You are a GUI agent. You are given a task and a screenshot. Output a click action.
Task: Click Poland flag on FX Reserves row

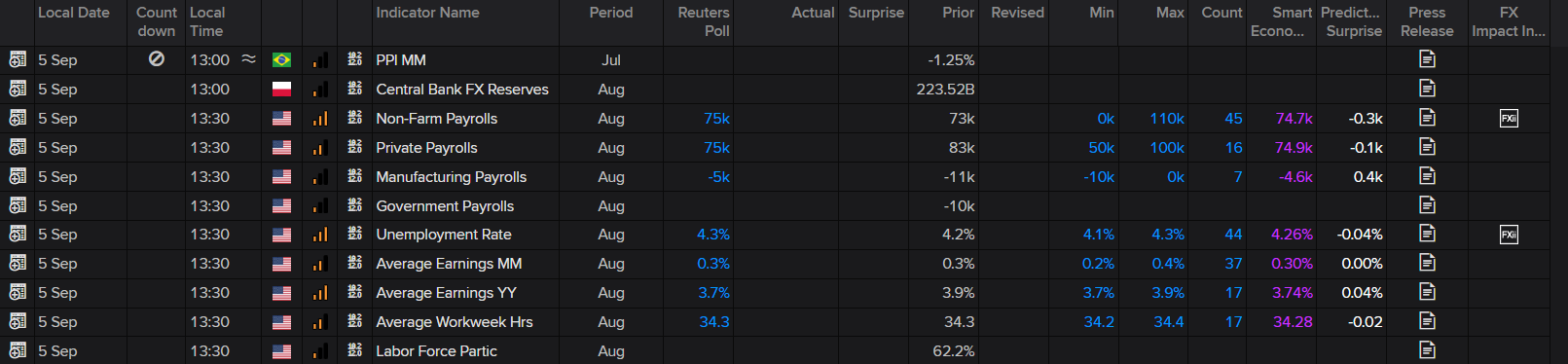(281, 90)
